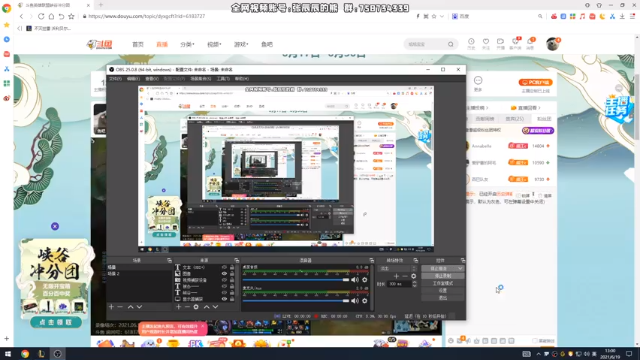Click the transition duration input field
This screenshot has width=640, height=360.
(399, 284)
